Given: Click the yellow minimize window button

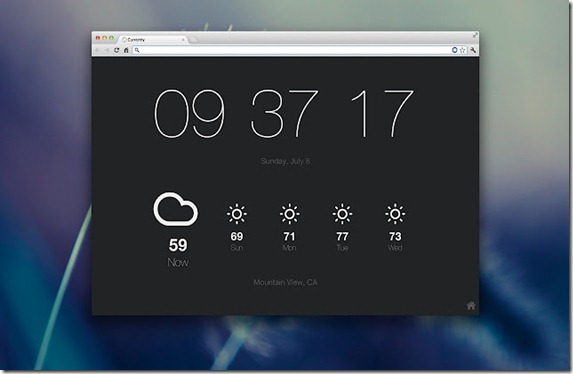Looking at the screenshot, I should pyautogui.click(x=105, y=38).
